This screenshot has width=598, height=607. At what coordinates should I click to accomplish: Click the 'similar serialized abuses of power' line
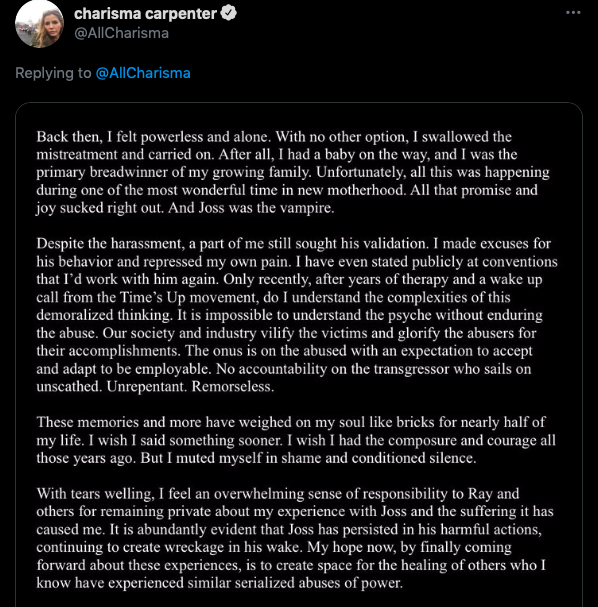(x=219, y=583)
